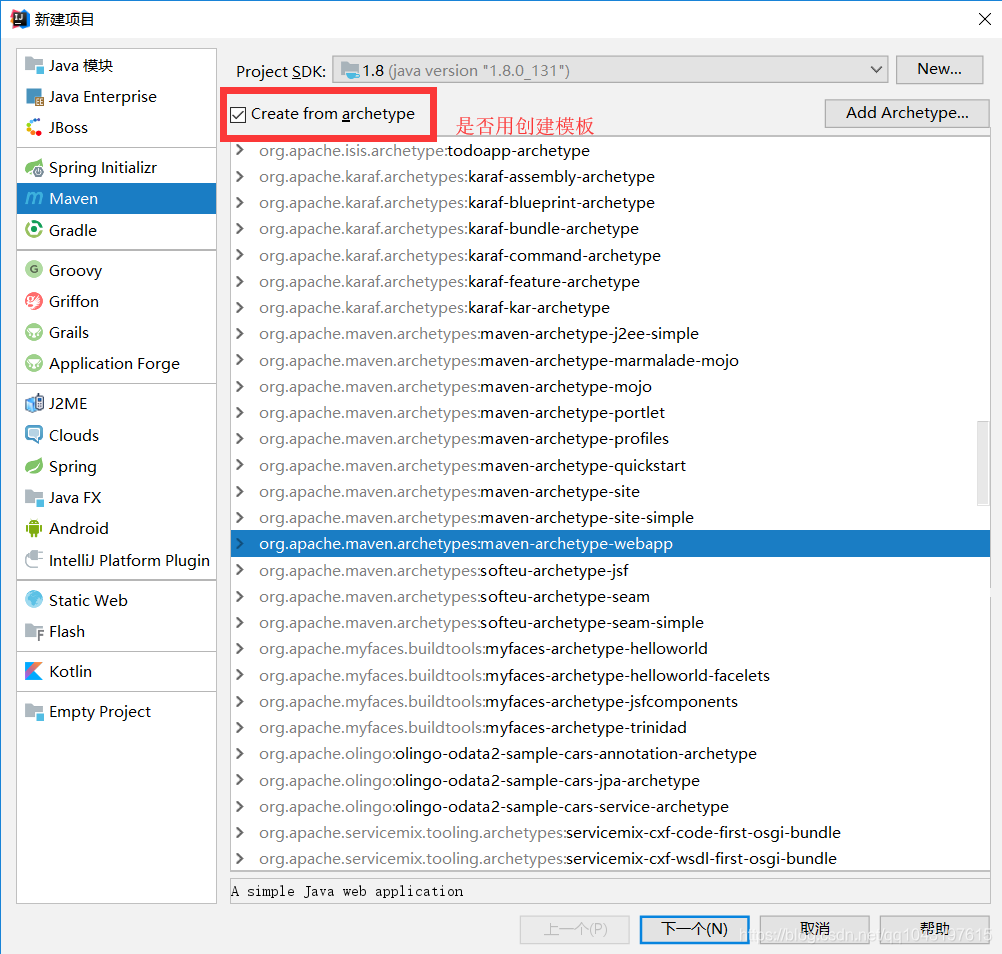Click the Android robot icon
The image size is (1002, 954).
[x=34, y=528]
